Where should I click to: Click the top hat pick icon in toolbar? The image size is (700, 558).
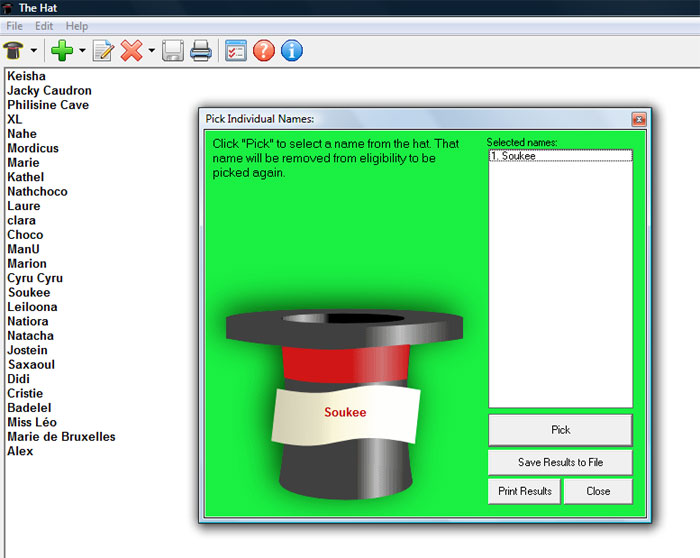[13, 50]
